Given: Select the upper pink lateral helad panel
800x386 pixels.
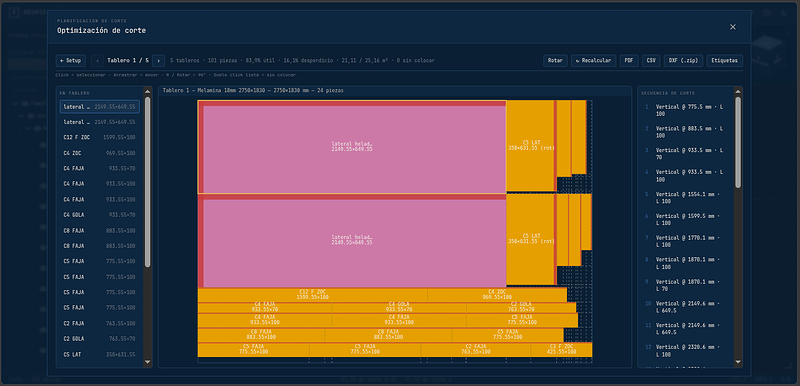Looking at the screenshot, I should (x=352, y=147).
